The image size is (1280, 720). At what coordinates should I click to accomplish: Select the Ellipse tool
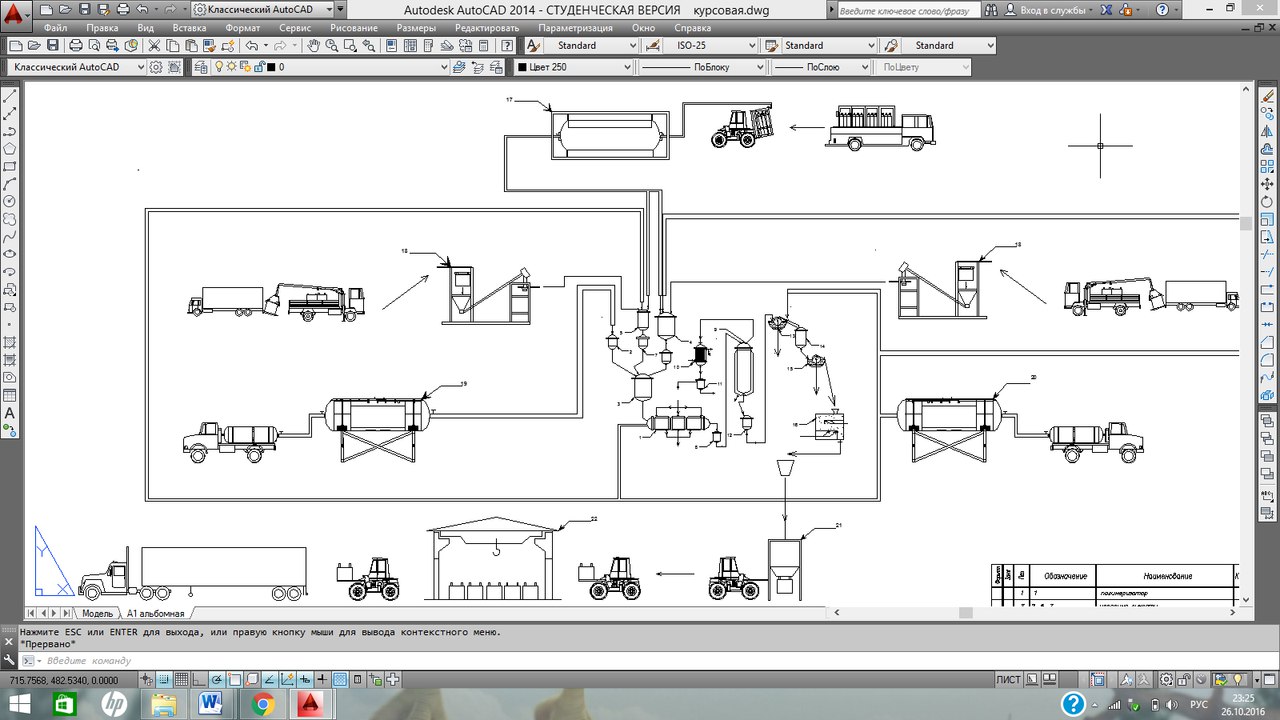10,254
